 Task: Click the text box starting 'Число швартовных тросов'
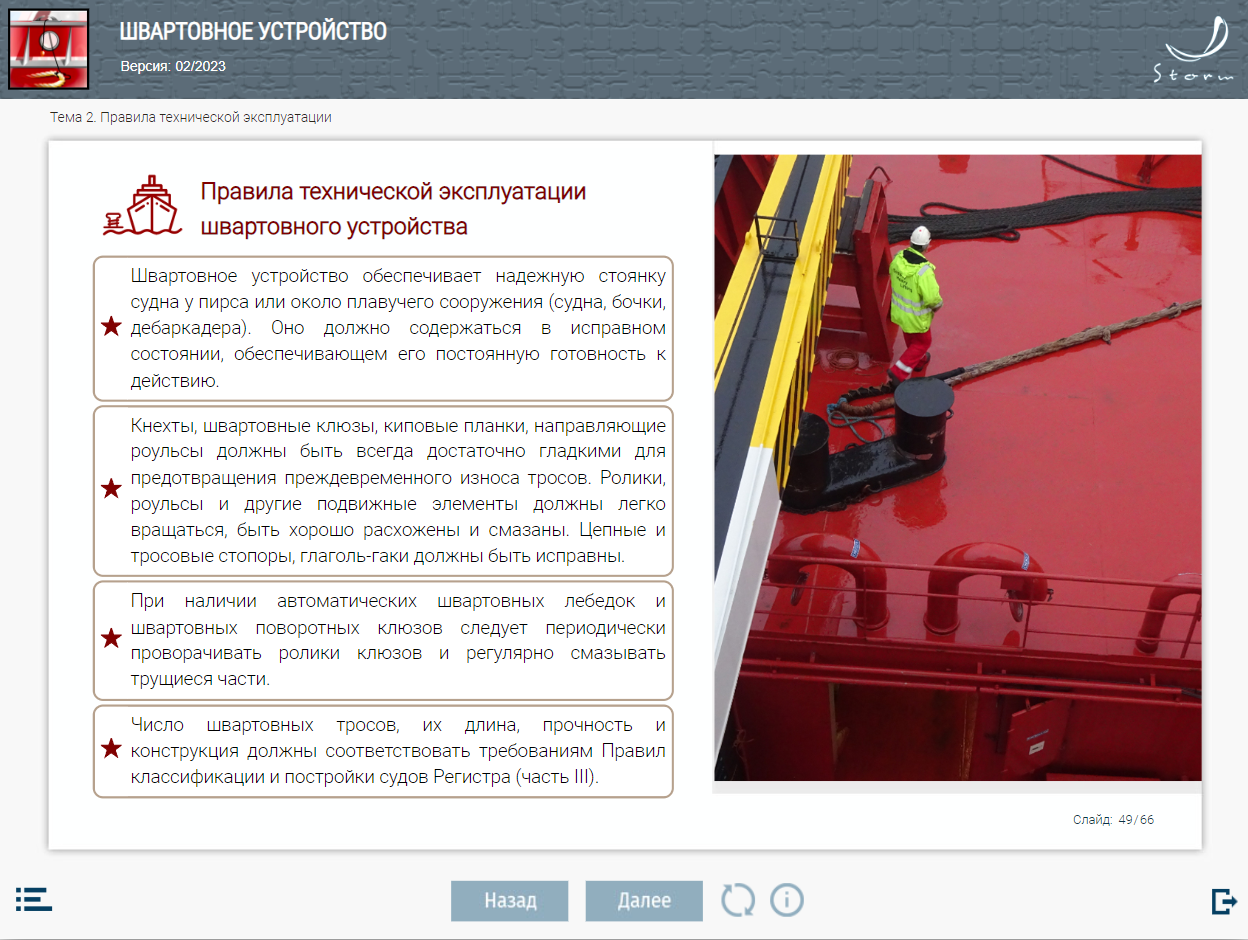[383, 751]
